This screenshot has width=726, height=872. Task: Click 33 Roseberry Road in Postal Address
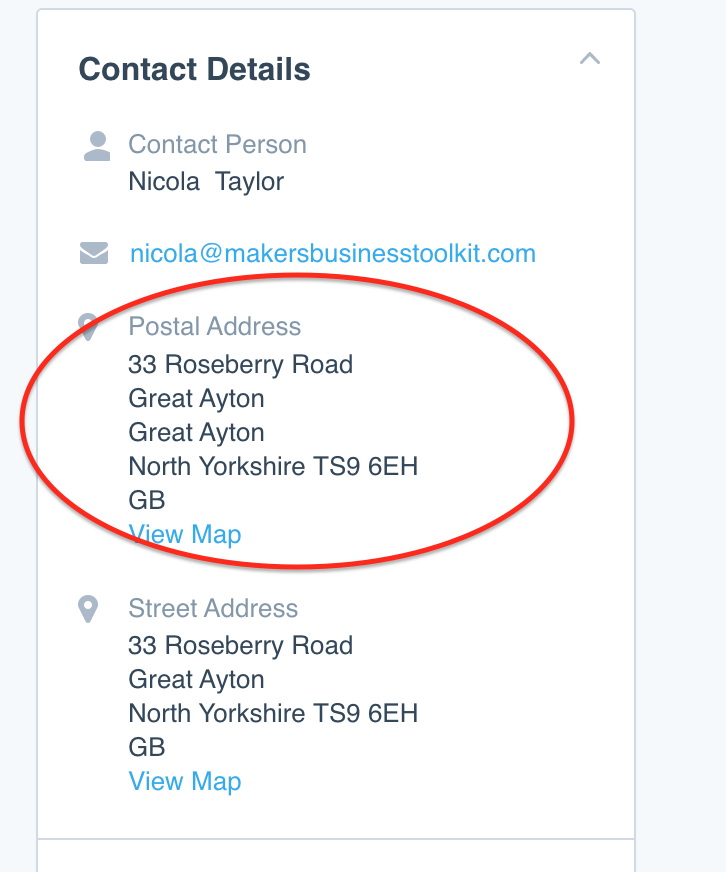[x=240, y=364]
